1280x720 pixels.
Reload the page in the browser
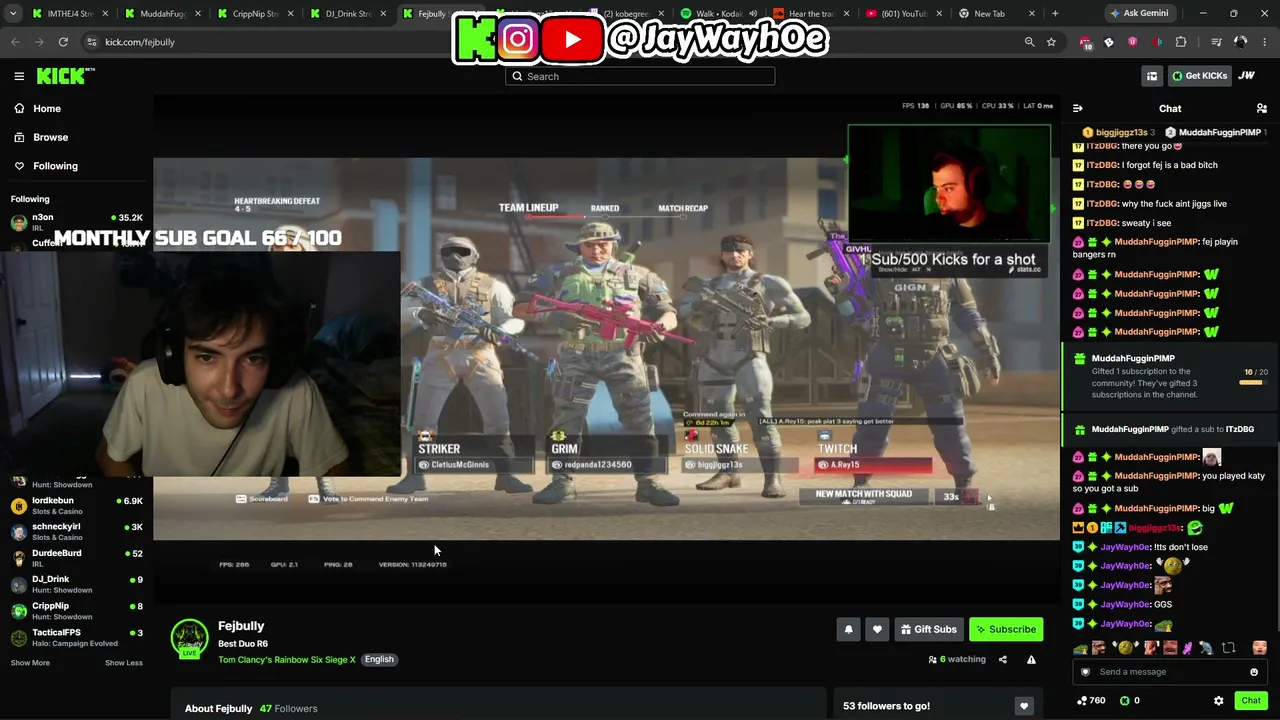click(63, 42)
